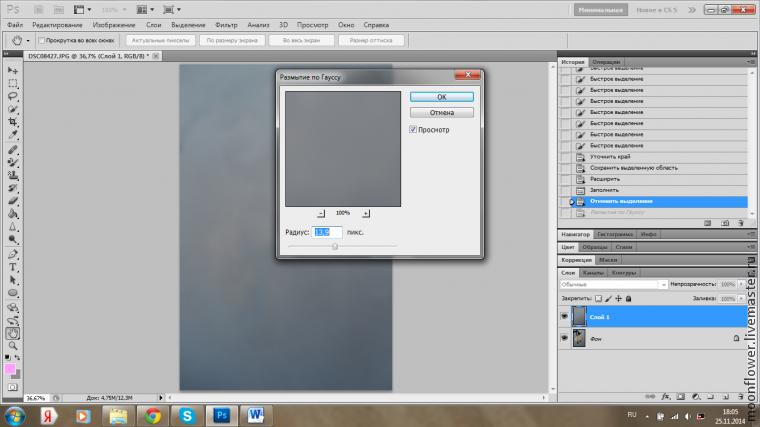The height and width of the screenshot is (427, 760).
Task: Click the zoom-in plus button under preview
Action: coord(366,213)
